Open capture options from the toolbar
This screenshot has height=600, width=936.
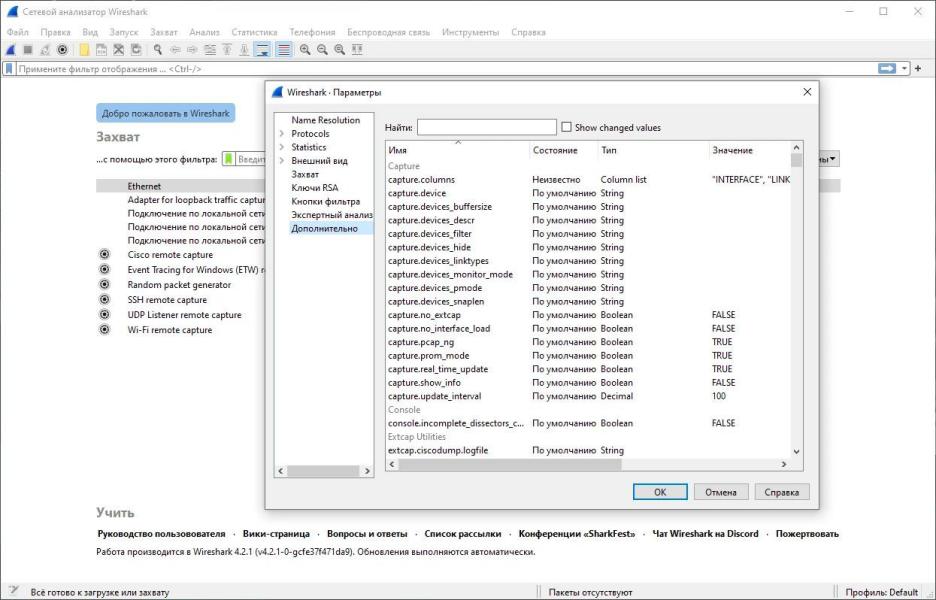(62, 50)
